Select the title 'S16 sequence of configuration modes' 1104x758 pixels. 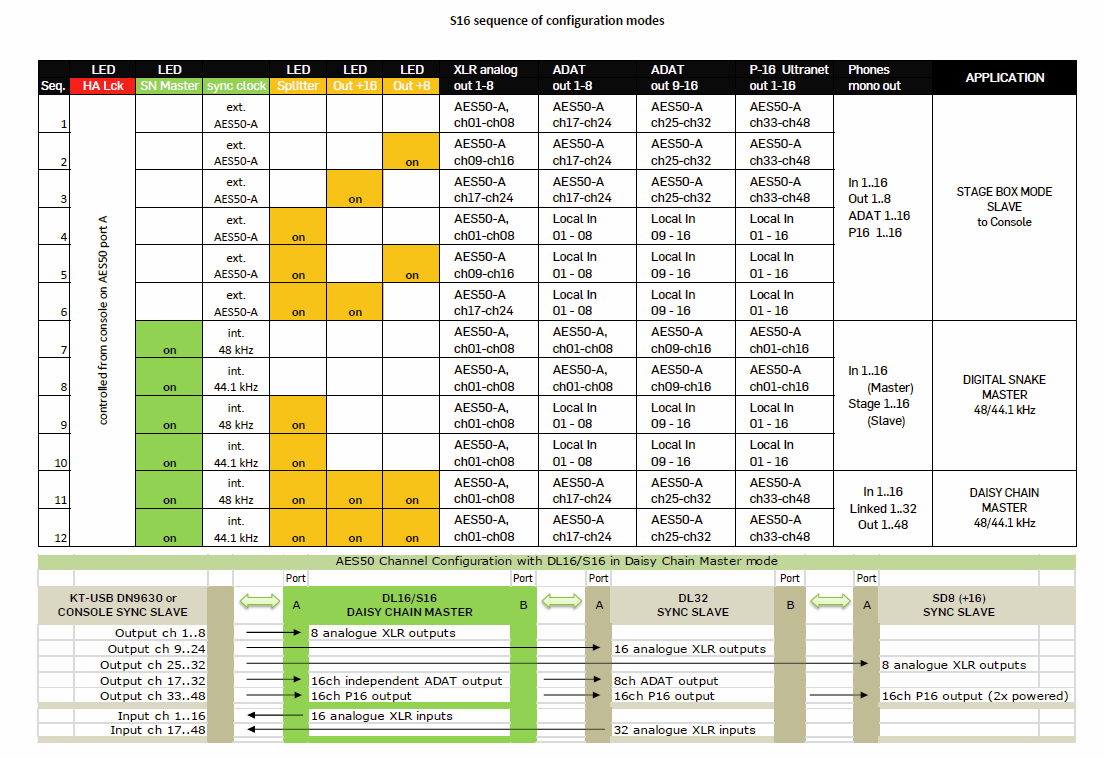[x=557, y=20]
